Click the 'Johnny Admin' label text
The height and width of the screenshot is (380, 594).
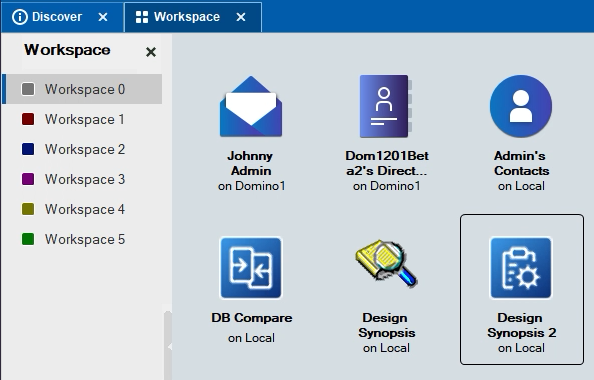coord(251,163)
